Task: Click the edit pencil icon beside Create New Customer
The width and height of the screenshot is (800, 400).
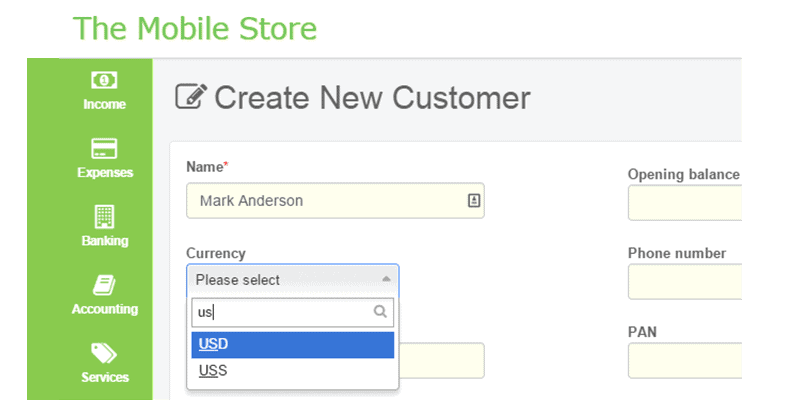Action: [191, 96]
